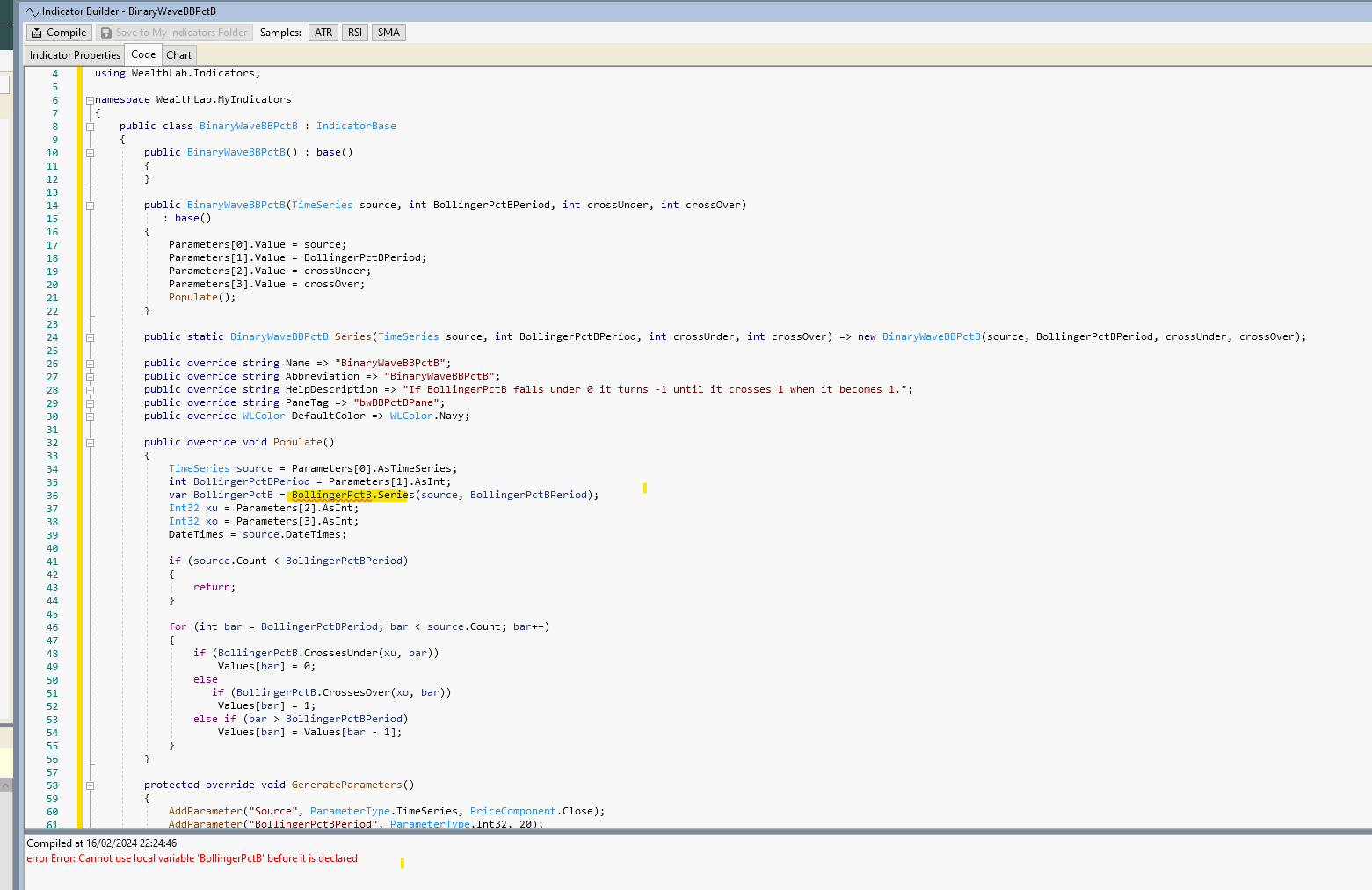Click the Indicator Builder window icon
The height and width of the screenshot is (890, 1372).
tap(33, 11)
